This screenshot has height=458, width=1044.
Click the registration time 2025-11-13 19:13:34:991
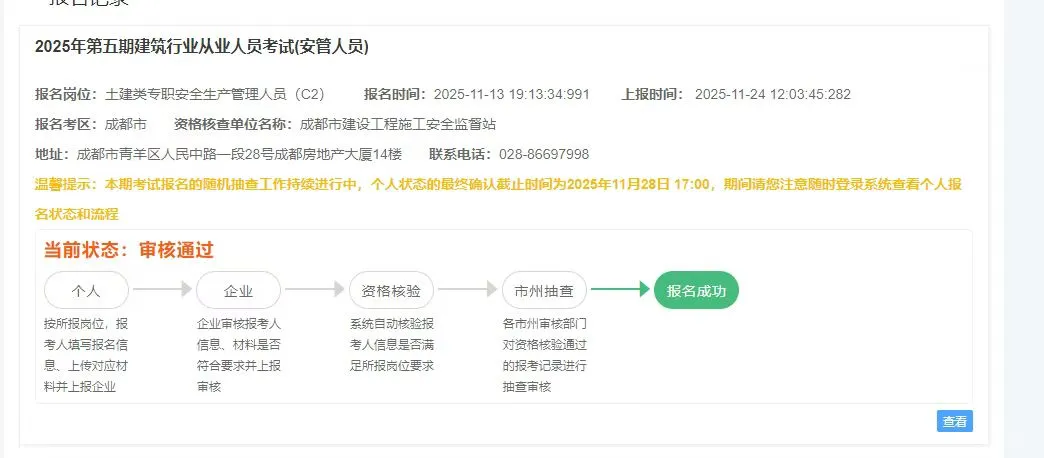[x=511, y=95]
